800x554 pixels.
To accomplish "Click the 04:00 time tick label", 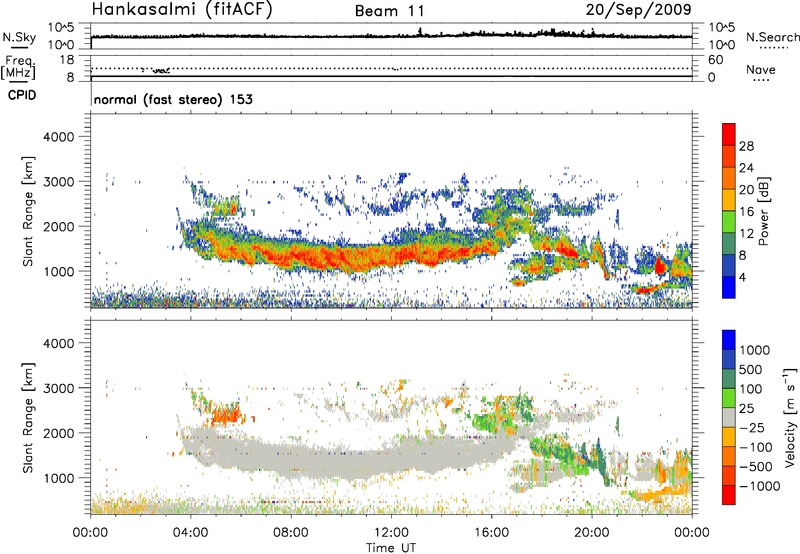I will [191, 533].
